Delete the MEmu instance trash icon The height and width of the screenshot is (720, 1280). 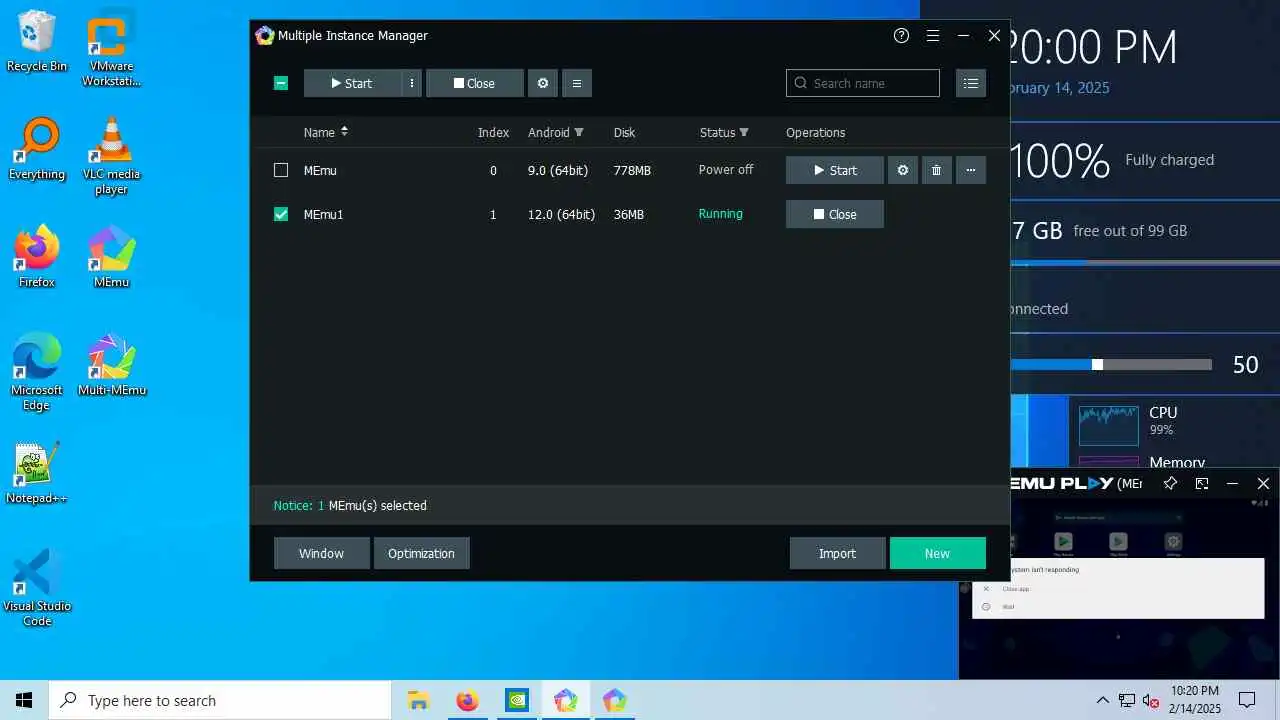click(937, 170)
